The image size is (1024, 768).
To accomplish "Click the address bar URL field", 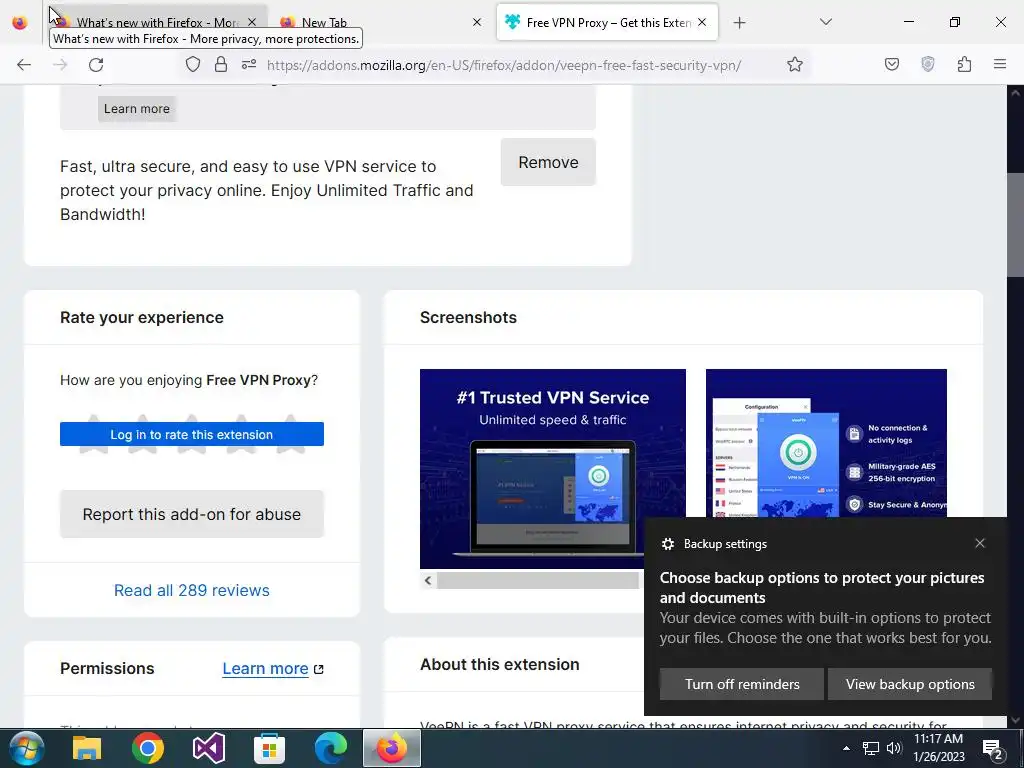I will [504, 65].
